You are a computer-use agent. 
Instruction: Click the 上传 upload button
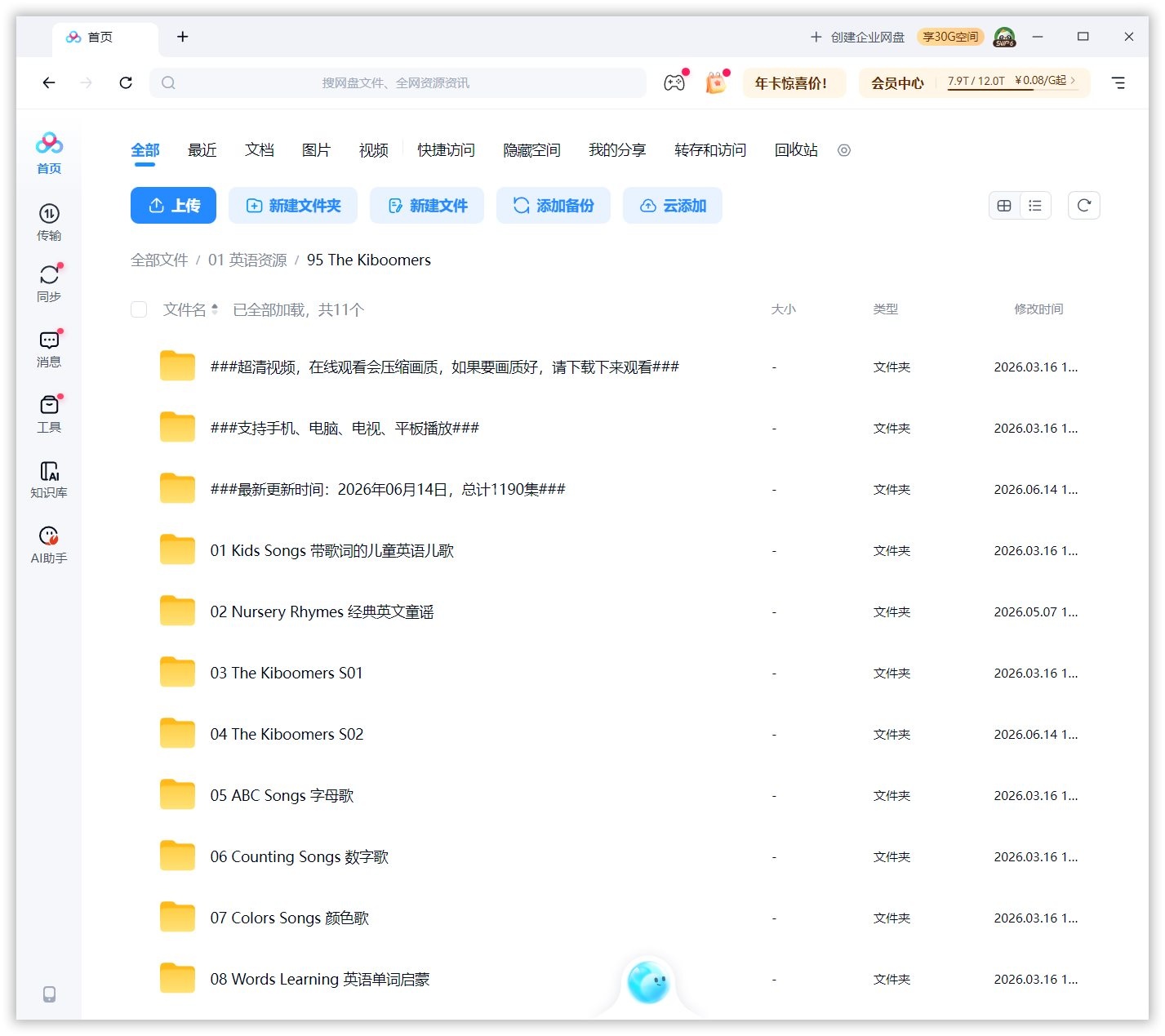pyautogui.click(x=173, y=206)
